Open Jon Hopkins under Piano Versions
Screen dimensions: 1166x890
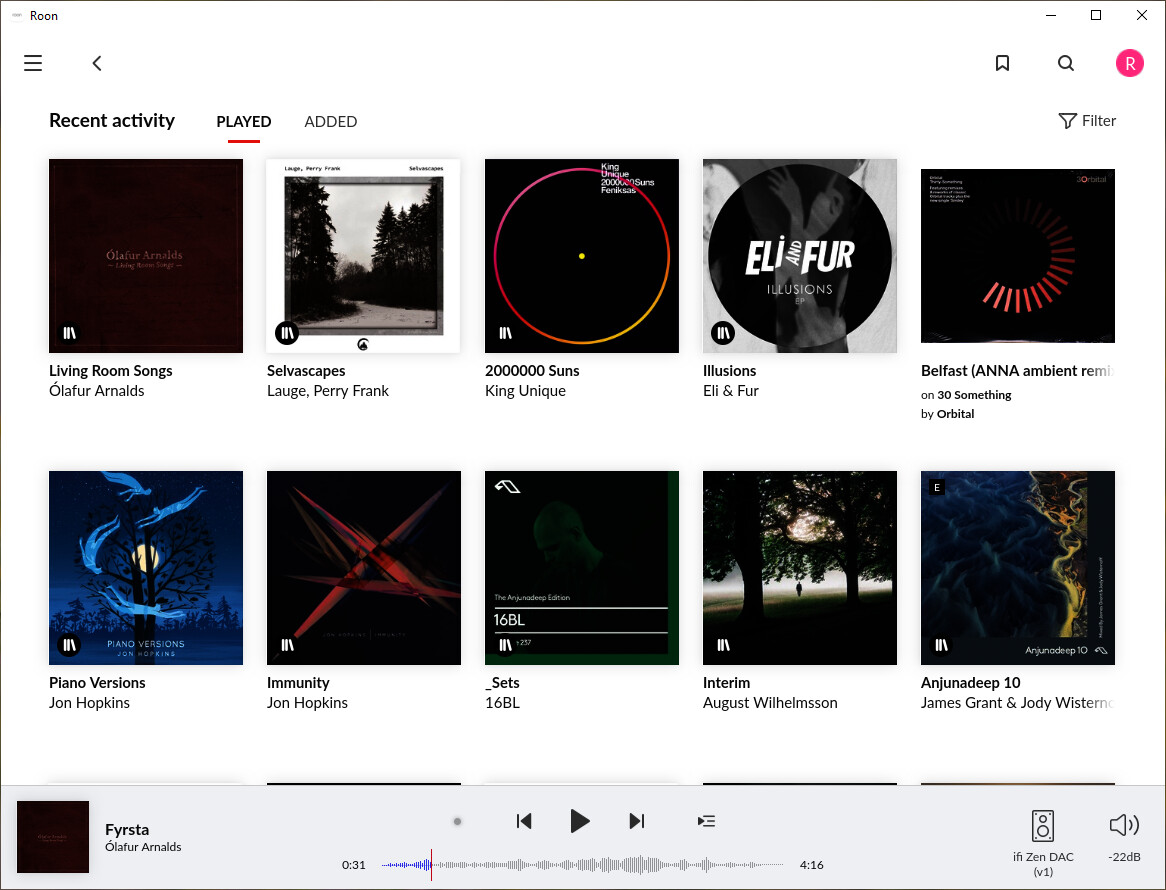89,703
